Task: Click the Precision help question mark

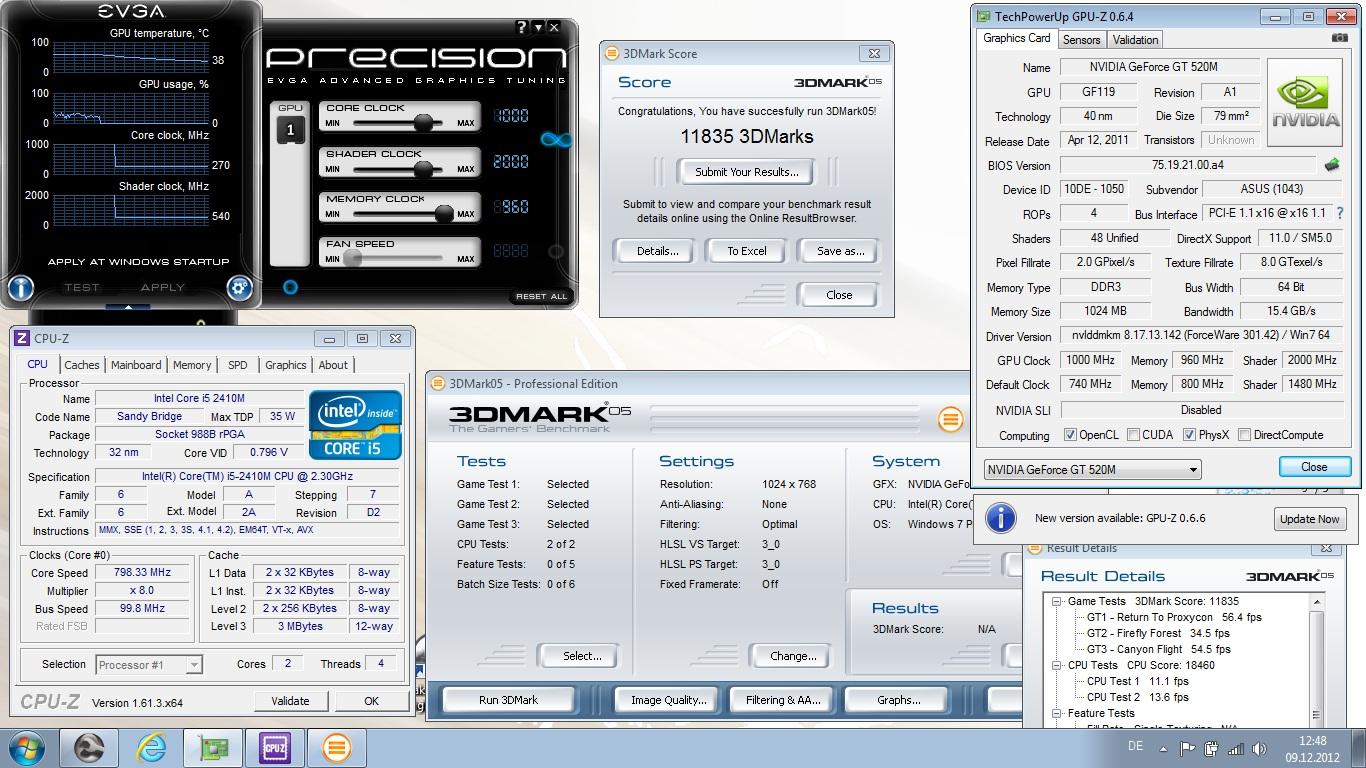Action: [522, 28]
